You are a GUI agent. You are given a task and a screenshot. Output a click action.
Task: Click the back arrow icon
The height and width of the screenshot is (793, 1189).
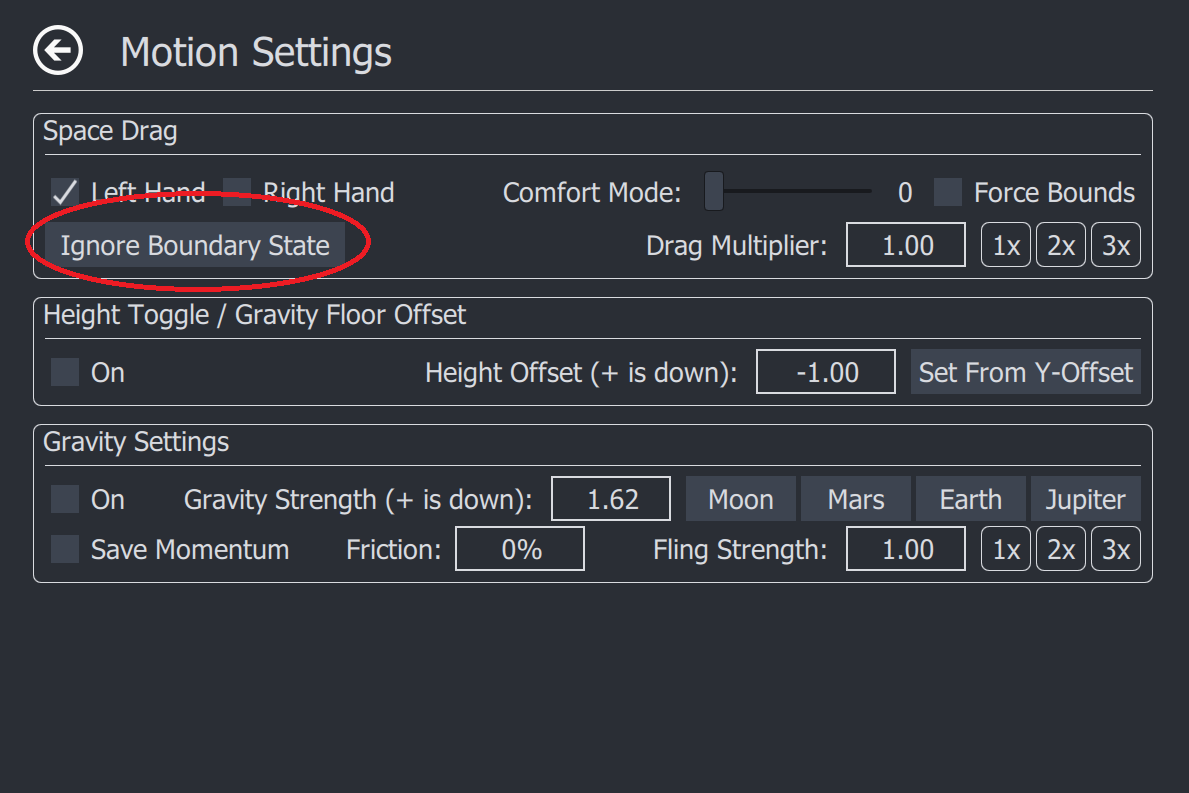point(58,51)
